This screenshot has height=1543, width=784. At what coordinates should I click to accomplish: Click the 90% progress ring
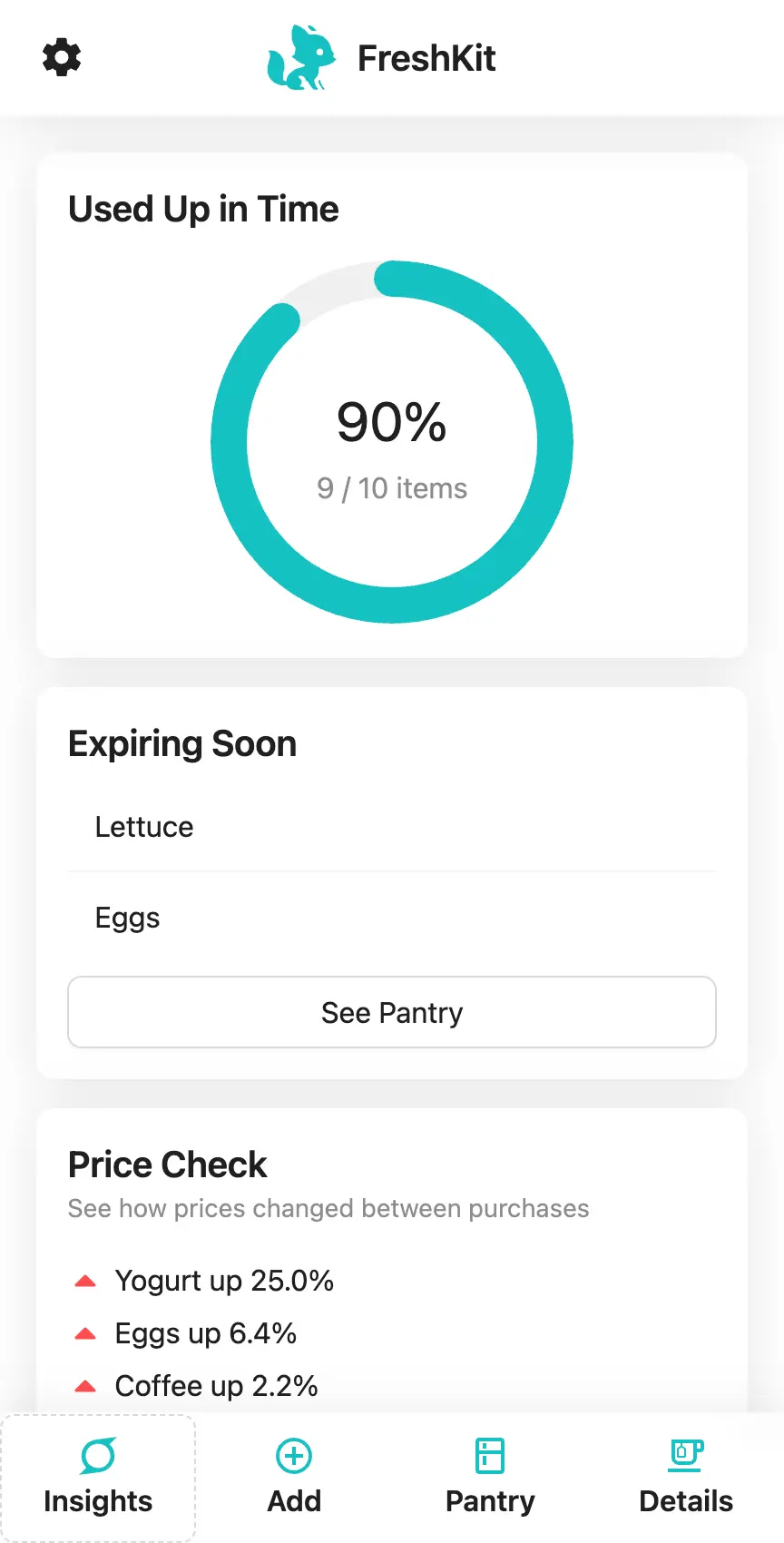tap(392, 442)
